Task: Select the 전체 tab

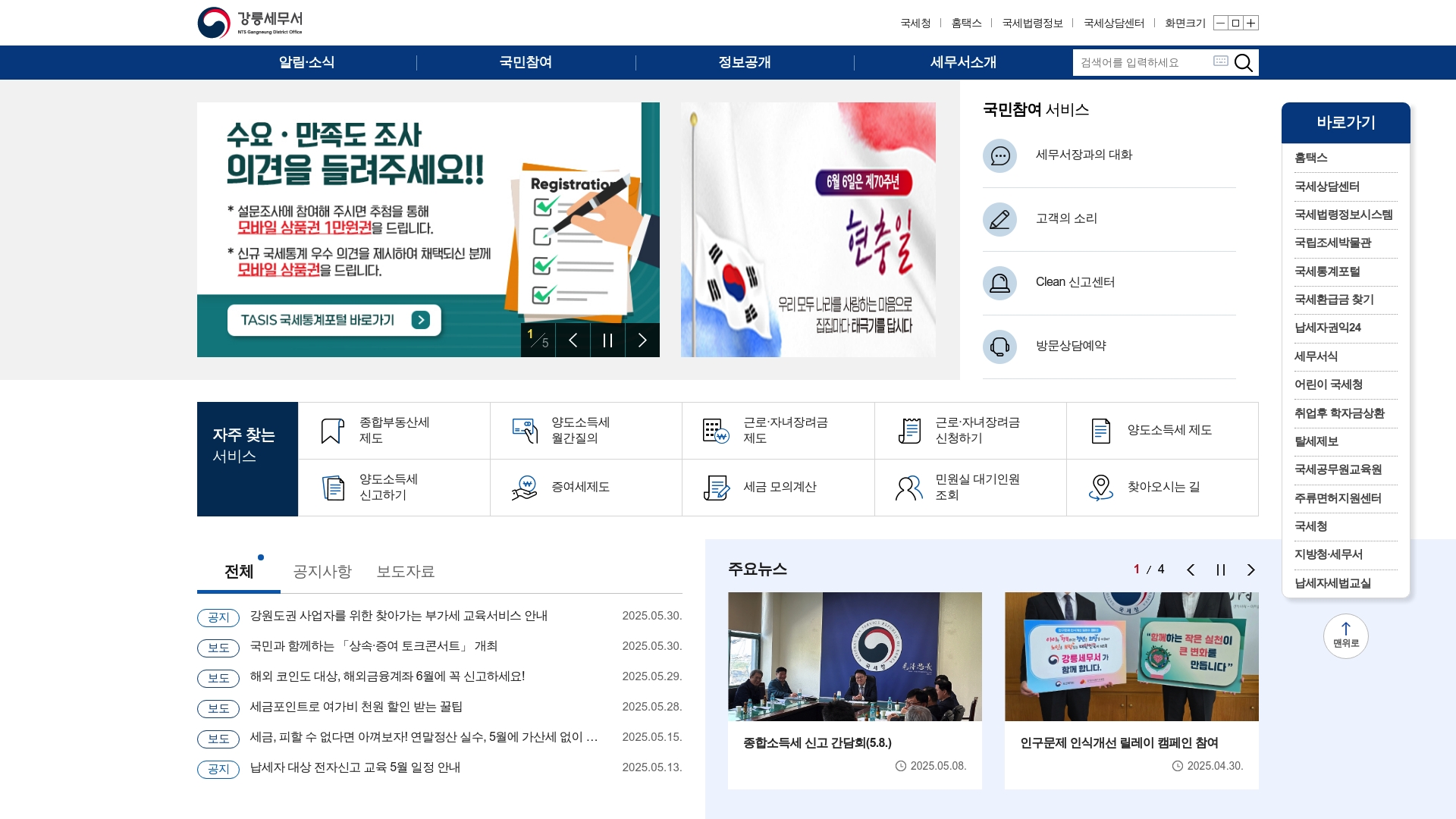Action: (239, 572)
